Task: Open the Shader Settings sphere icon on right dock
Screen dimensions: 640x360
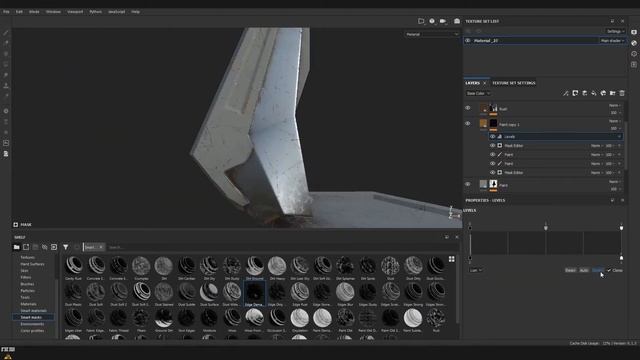Action: [x=634, y=43]
